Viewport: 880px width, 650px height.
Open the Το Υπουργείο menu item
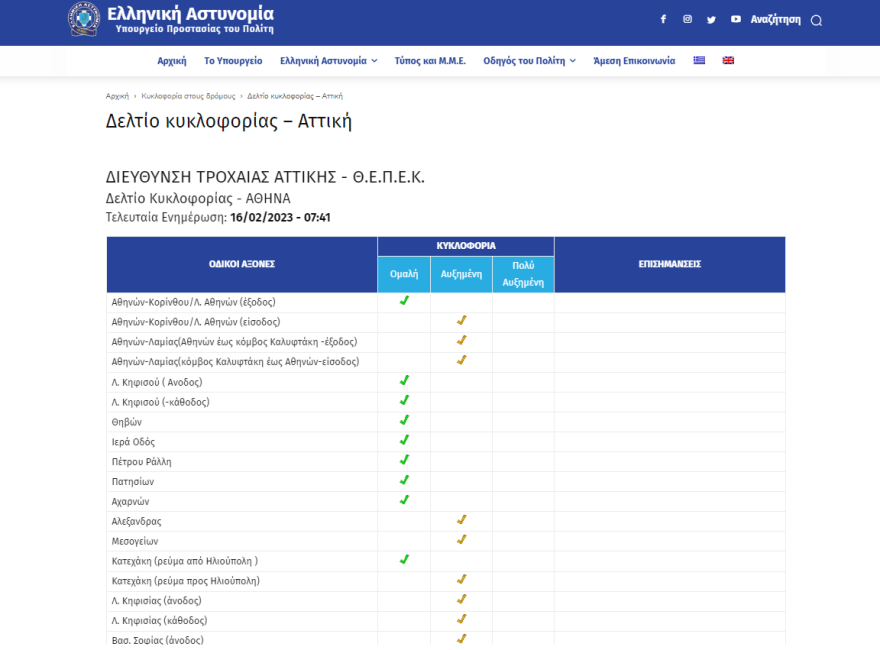pyautogui.click(x=233, y=61)
